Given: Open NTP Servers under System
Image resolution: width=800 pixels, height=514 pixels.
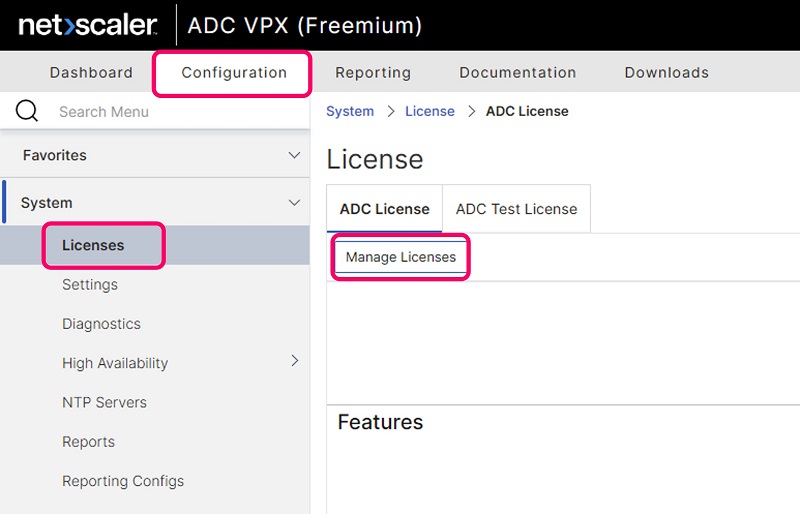Looking at the screenshot, I should pos(104,402).
